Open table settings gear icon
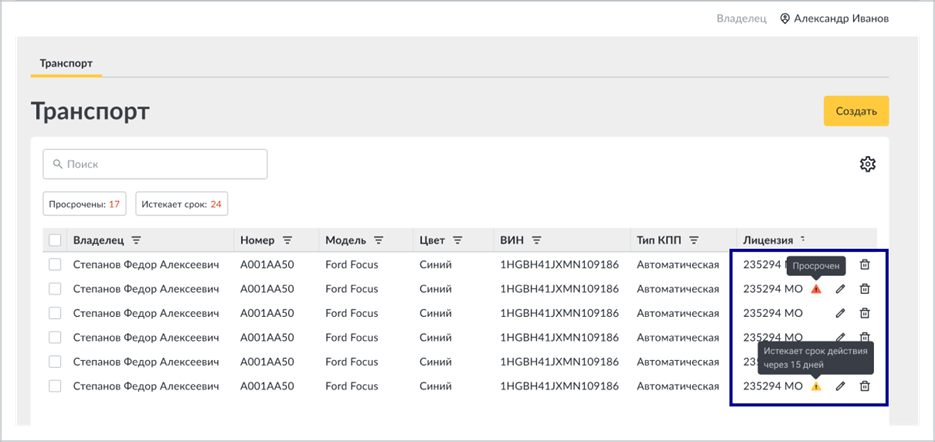 pos(867,164)
